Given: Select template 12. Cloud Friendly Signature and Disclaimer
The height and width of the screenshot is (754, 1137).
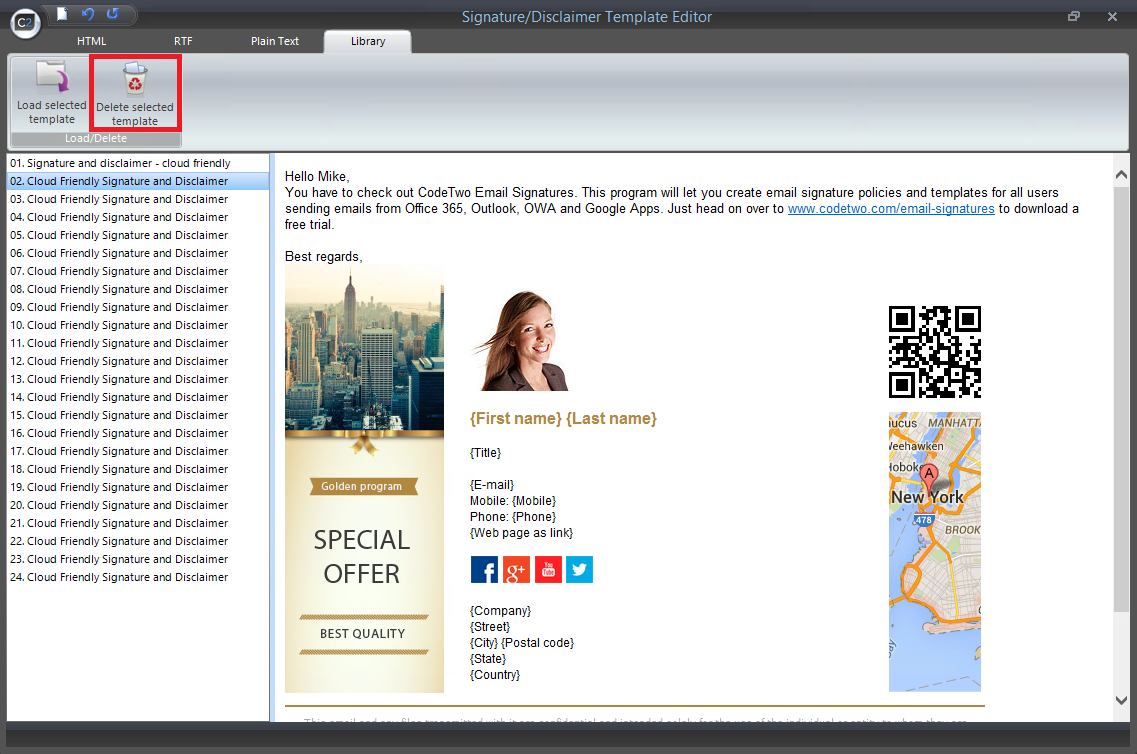Looking at the screenshot, I should pos(138,361).
